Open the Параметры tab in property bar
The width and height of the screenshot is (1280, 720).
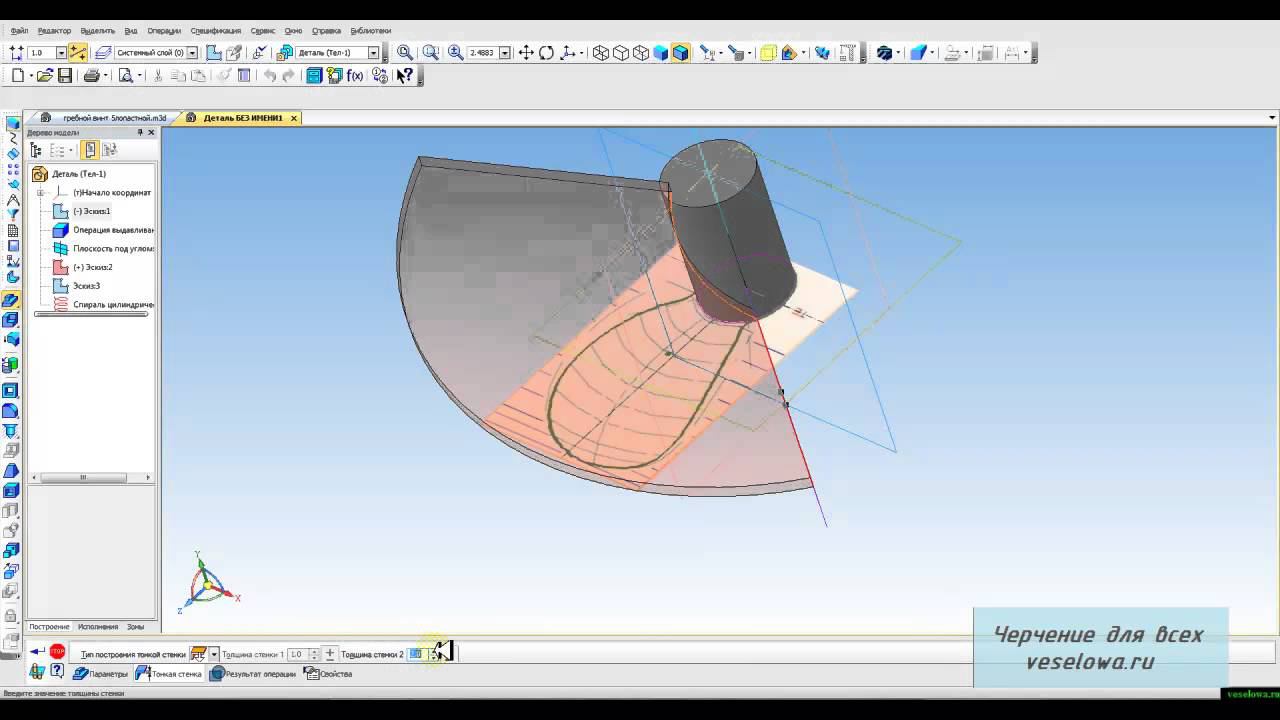[x=100, y=674]
